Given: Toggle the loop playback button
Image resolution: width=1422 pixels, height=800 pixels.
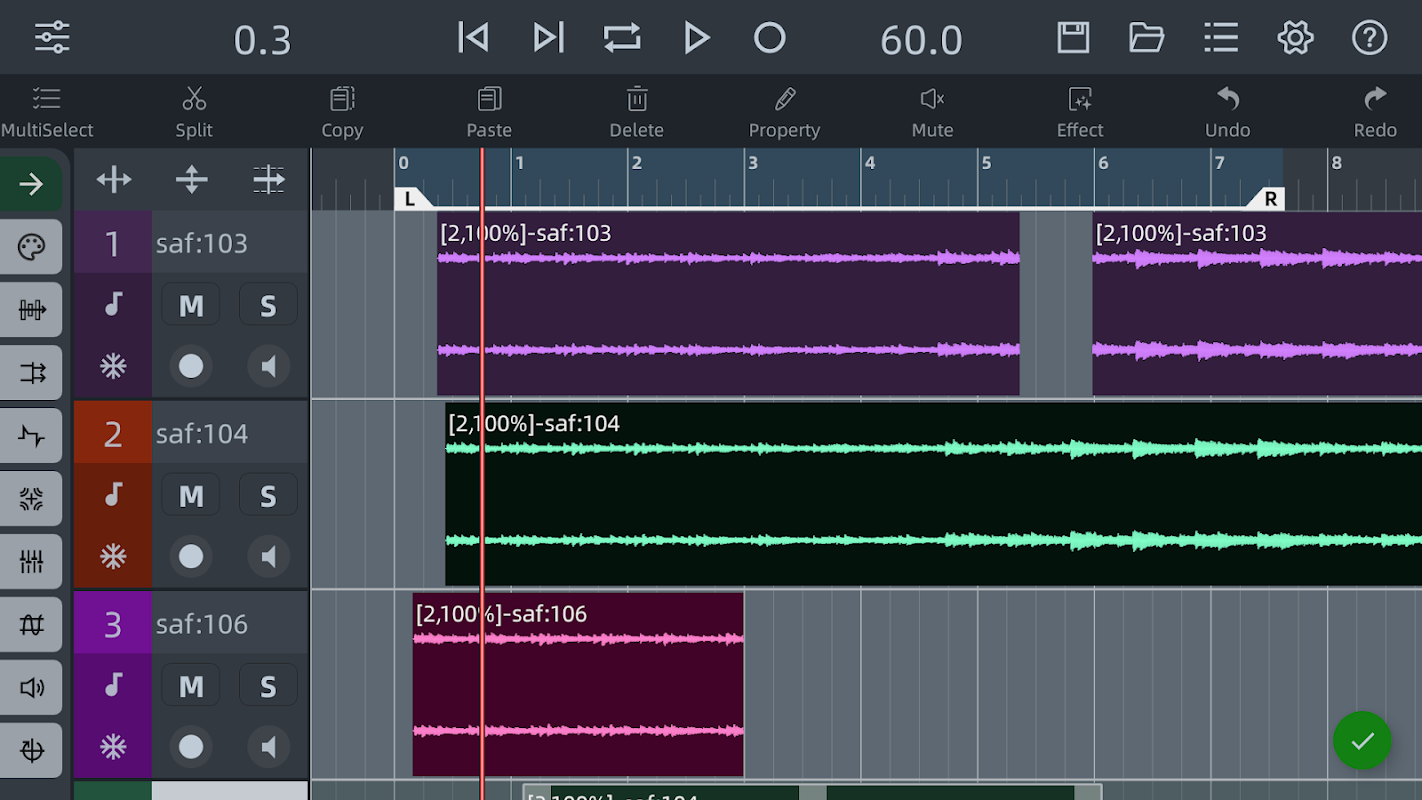Looking at the screenshot, I should pyautogui.click(x=622, y=38).
